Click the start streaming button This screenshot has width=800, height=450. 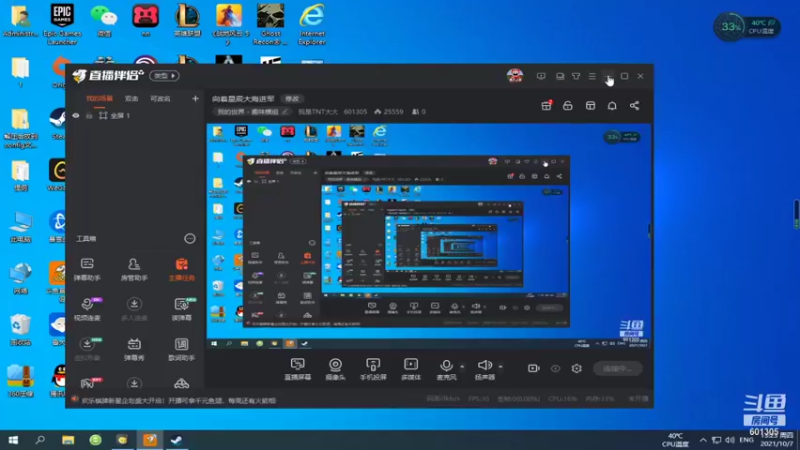(617, 368)
